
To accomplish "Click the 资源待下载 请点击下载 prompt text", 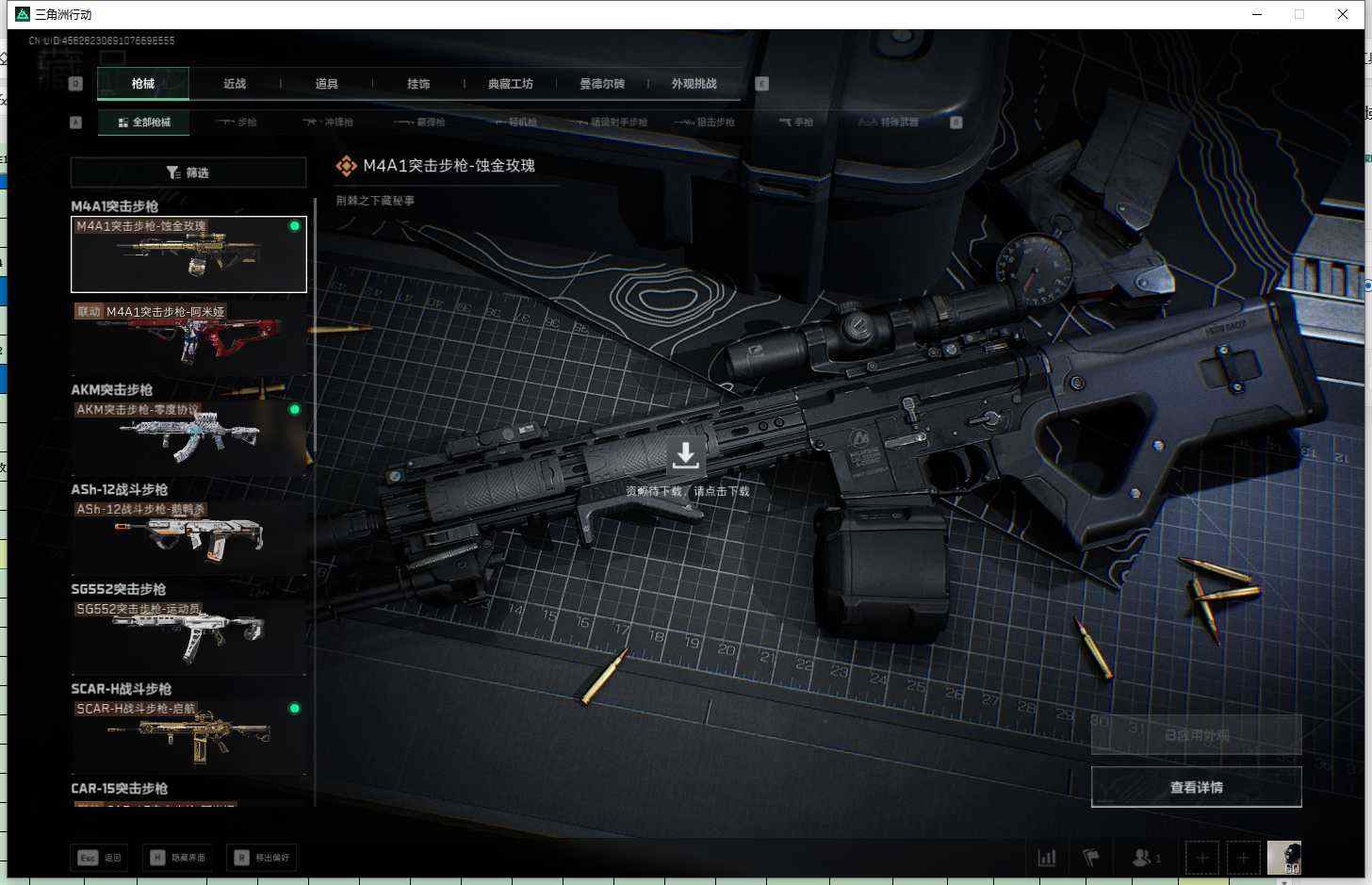I will tap(688, 491).
